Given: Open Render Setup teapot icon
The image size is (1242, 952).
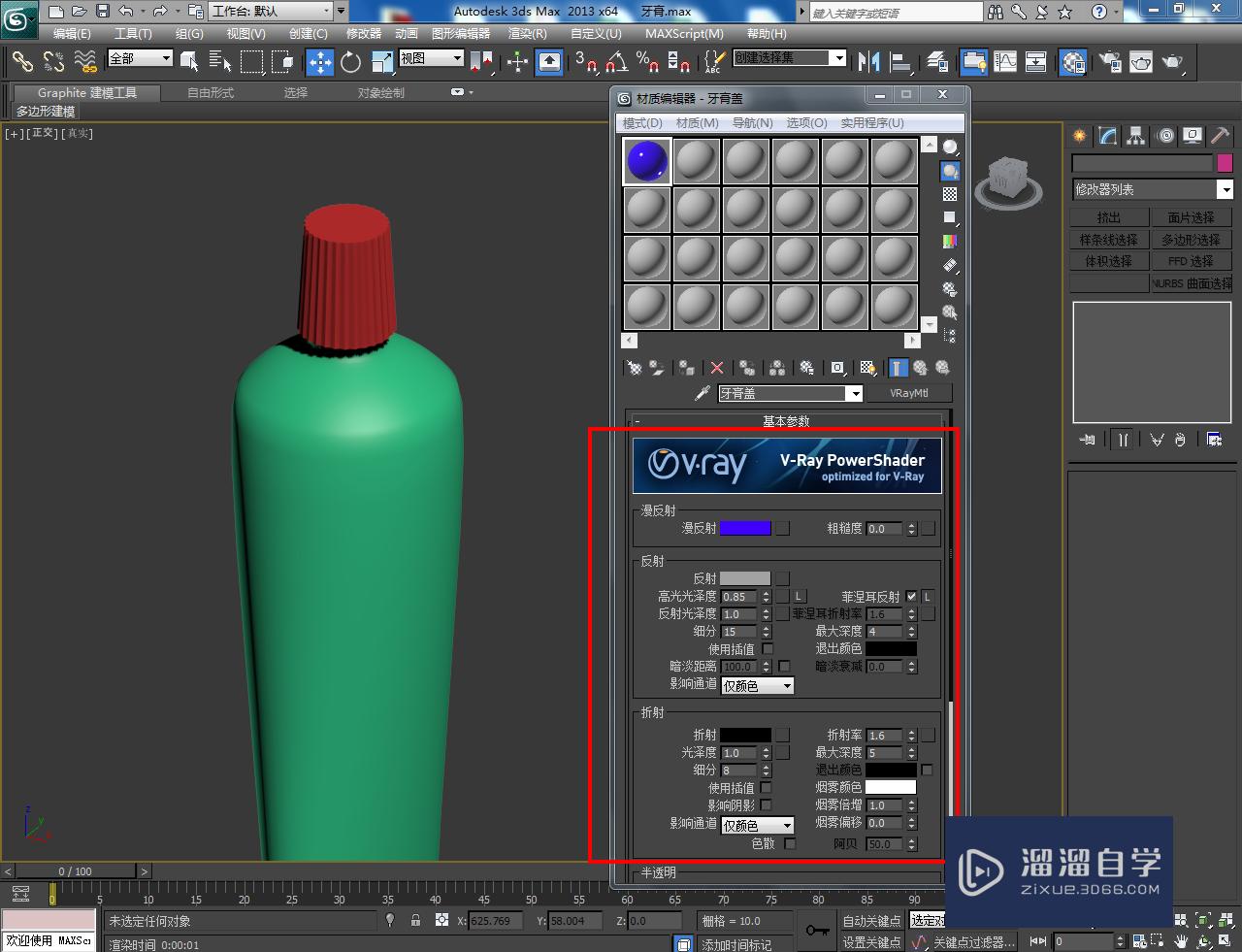Looking at the screenshot, I should click(x=1110, y=62).
